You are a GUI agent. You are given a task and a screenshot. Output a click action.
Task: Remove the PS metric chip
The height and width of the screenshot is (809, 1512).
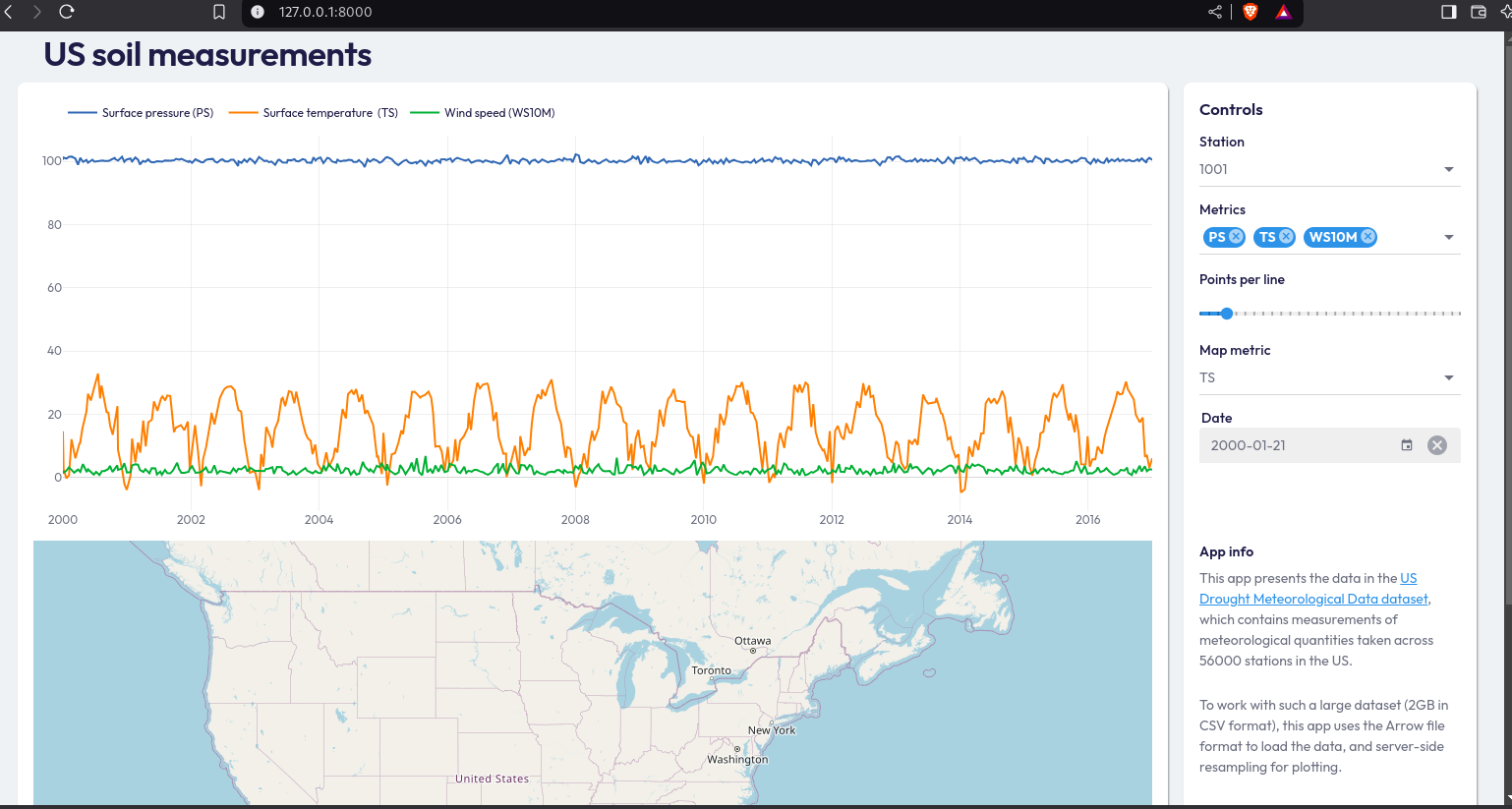1237,237
